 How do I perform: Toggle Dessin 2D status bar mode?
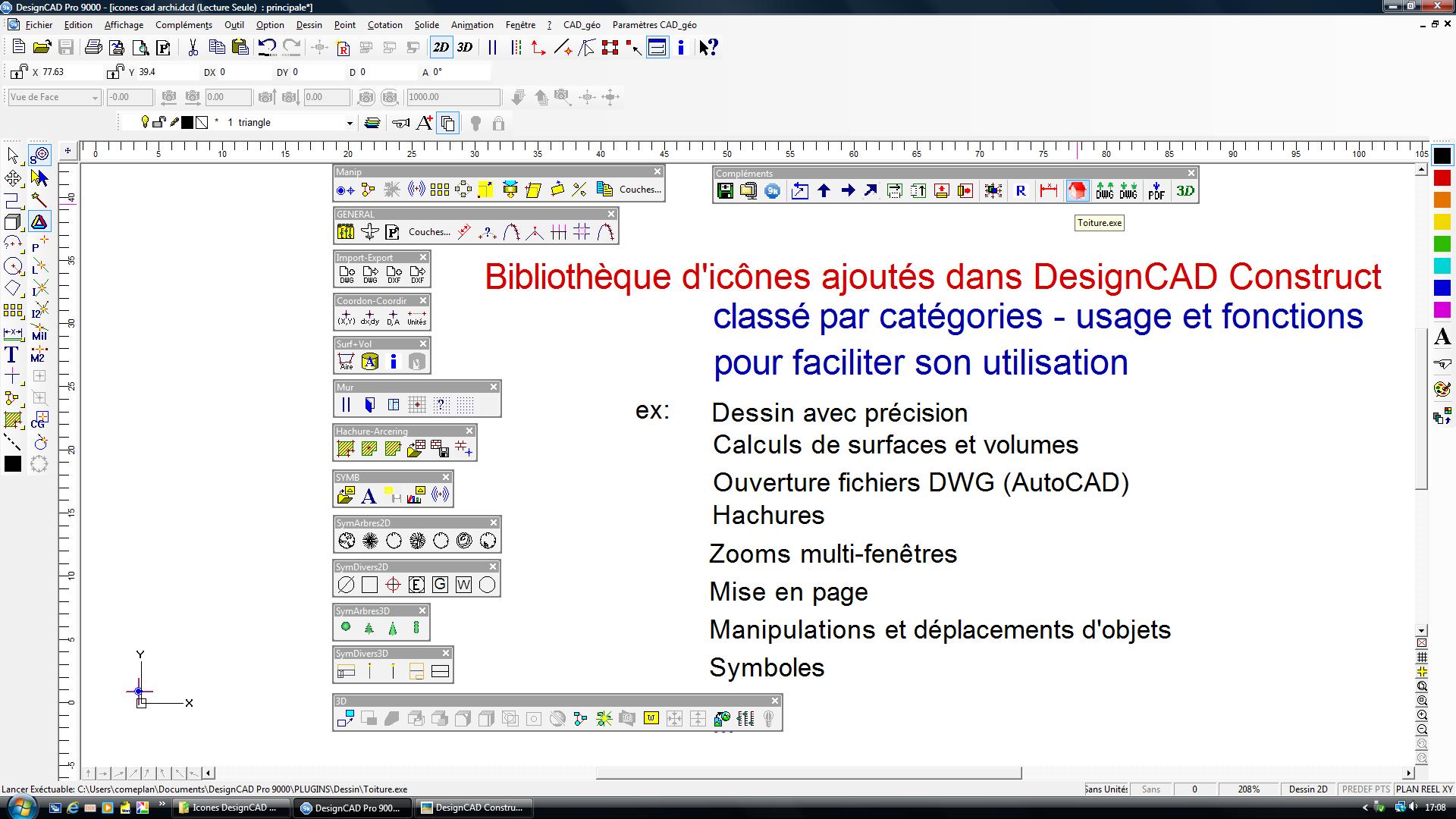1308,789
